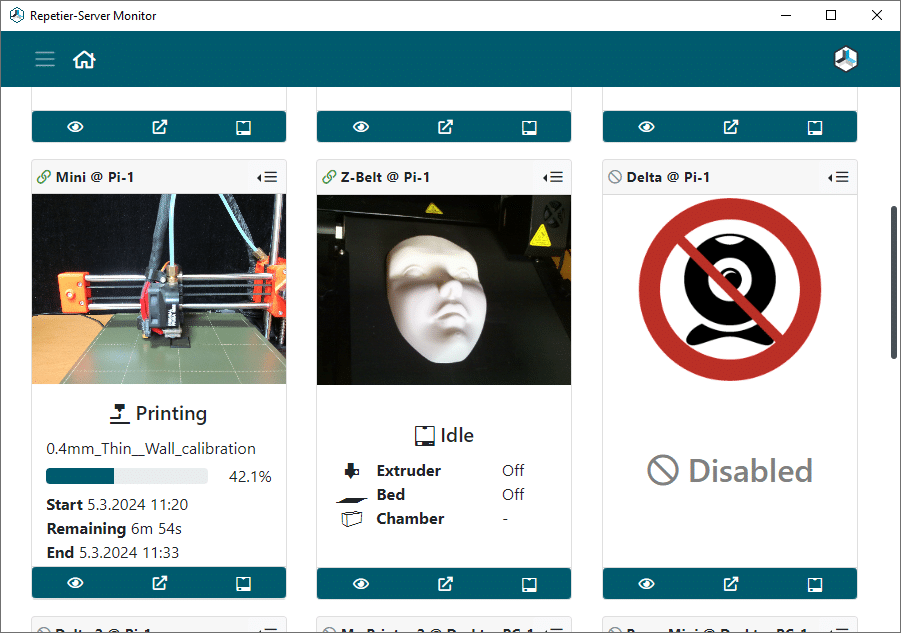The height and width of the screenshot is (633, 901).
Task: Expand the Z-Belt @ Pi-1 card menu
Action: (x=553, y=177)
